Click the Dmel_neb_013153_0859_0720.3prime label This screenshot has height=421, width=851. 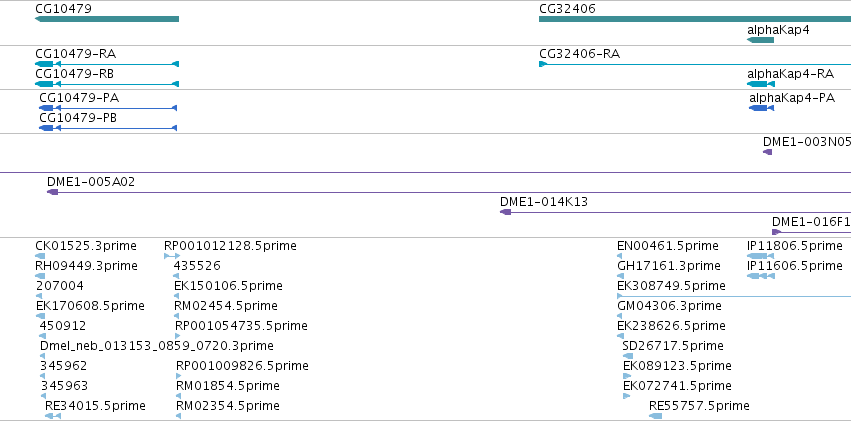157,346
